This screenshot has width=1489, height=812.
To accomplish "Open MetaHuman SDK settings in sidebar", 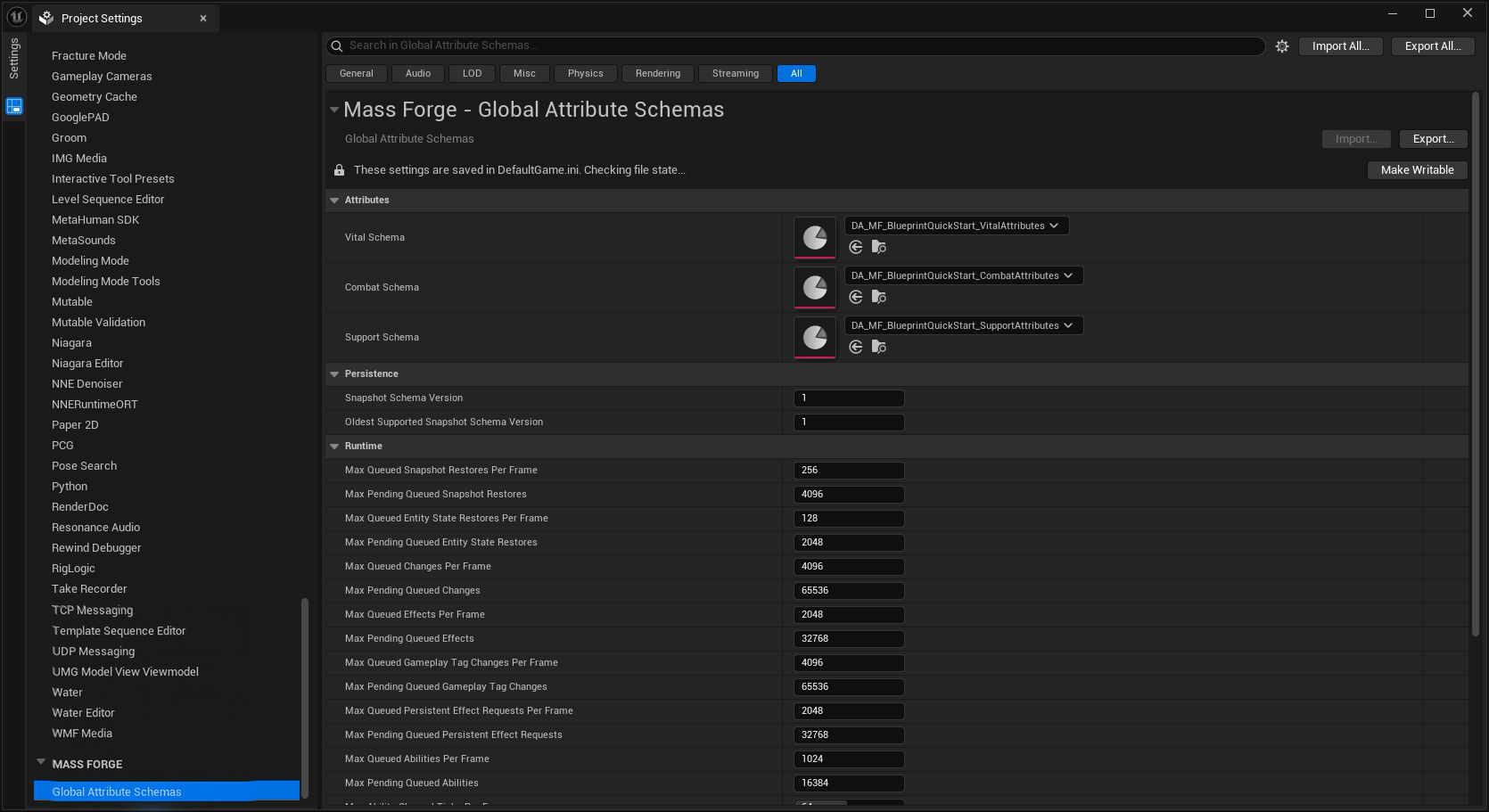I will 95,220.
